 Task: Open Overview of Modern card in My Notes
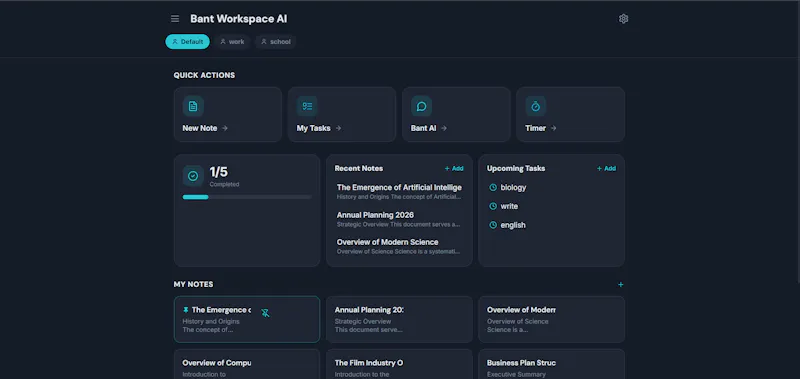pyautogui.click(x=552, y=319)
